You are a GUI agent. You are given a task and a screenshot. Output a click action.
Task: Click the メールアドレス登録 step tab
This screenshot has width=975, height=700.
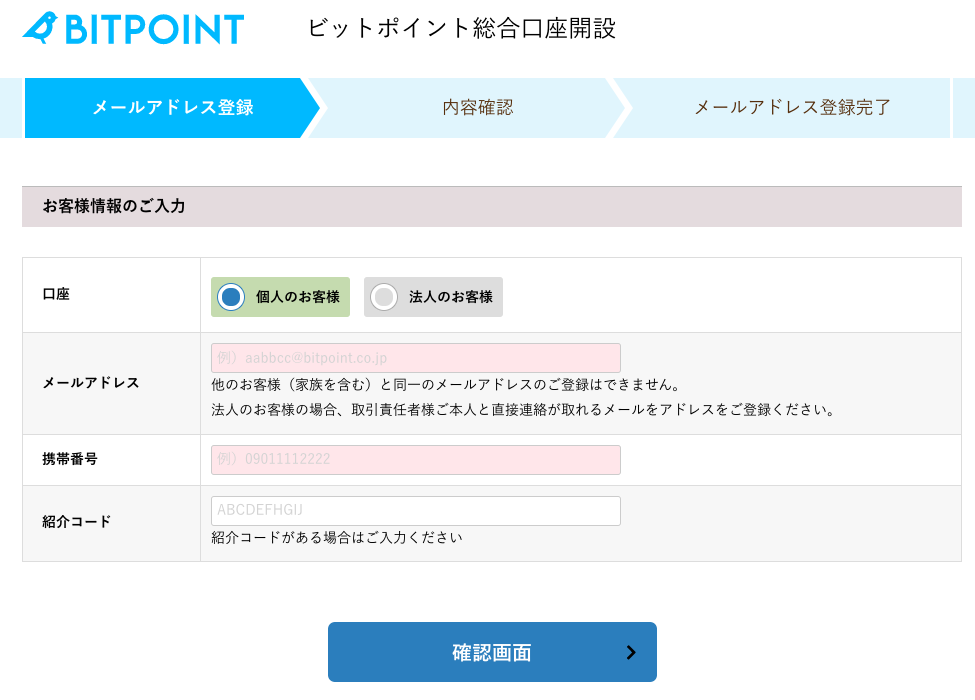172,108
